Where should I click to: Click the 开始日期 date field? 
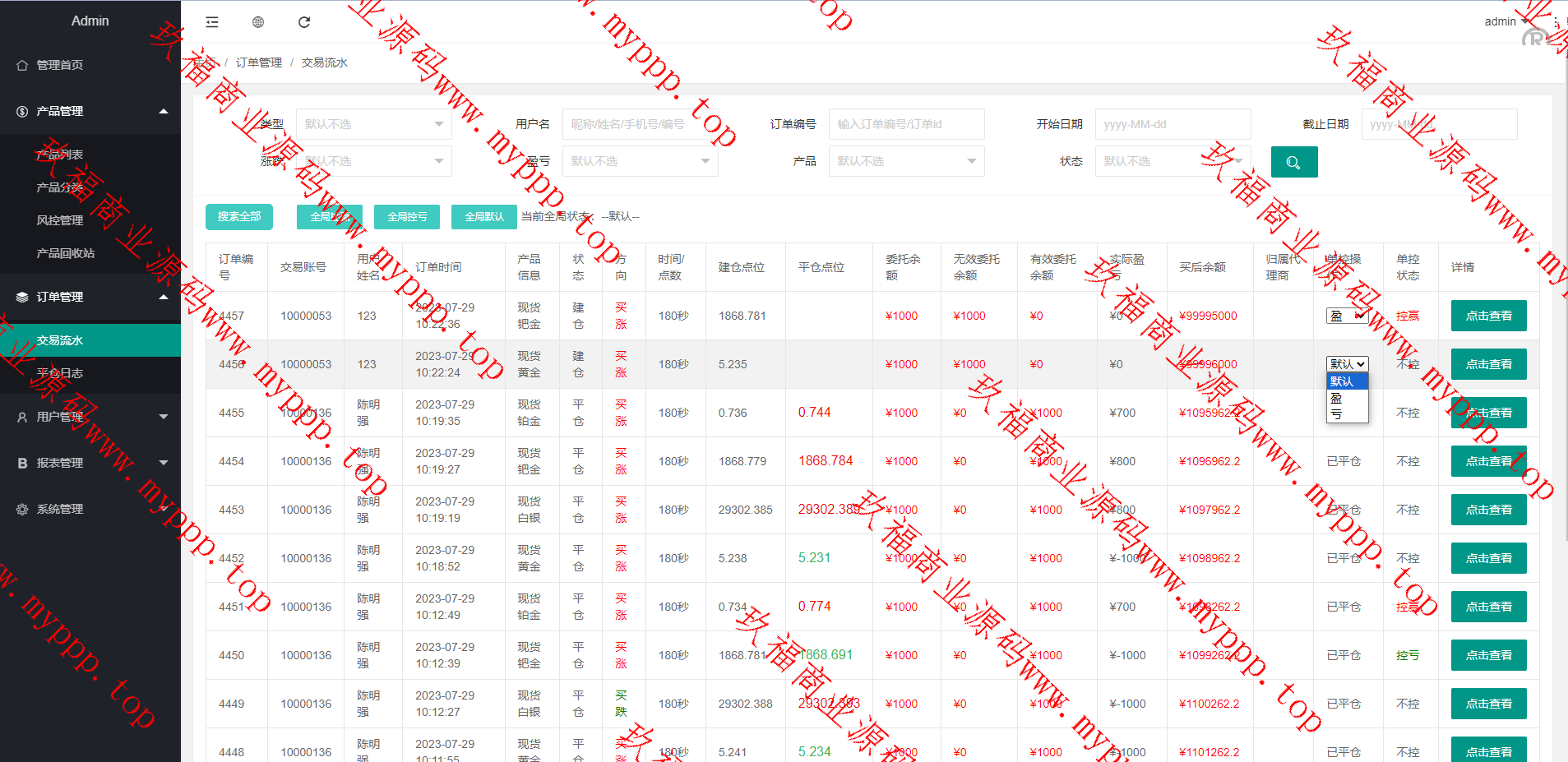coord(1173,124)
